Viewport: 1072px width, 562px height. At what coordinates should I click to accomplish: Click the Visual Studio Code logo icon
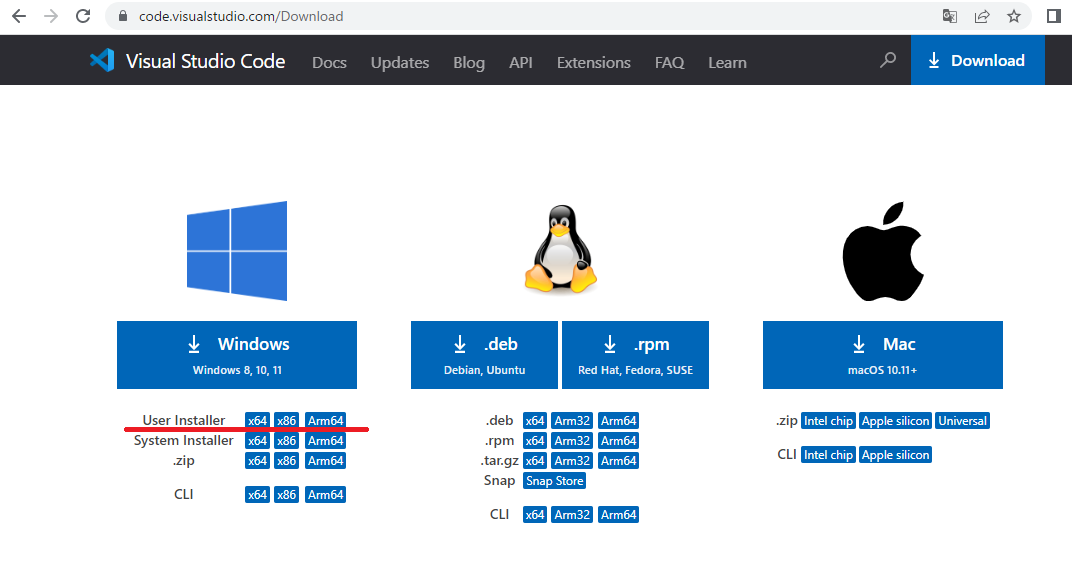pyautogui.click(x=102, y=60)
